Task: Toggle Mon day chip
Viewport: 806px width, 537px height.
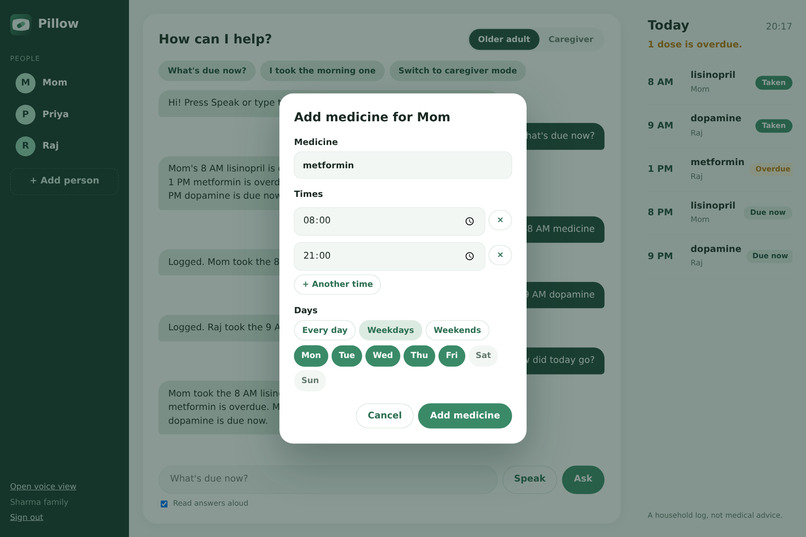Action: tap(311, 356)
